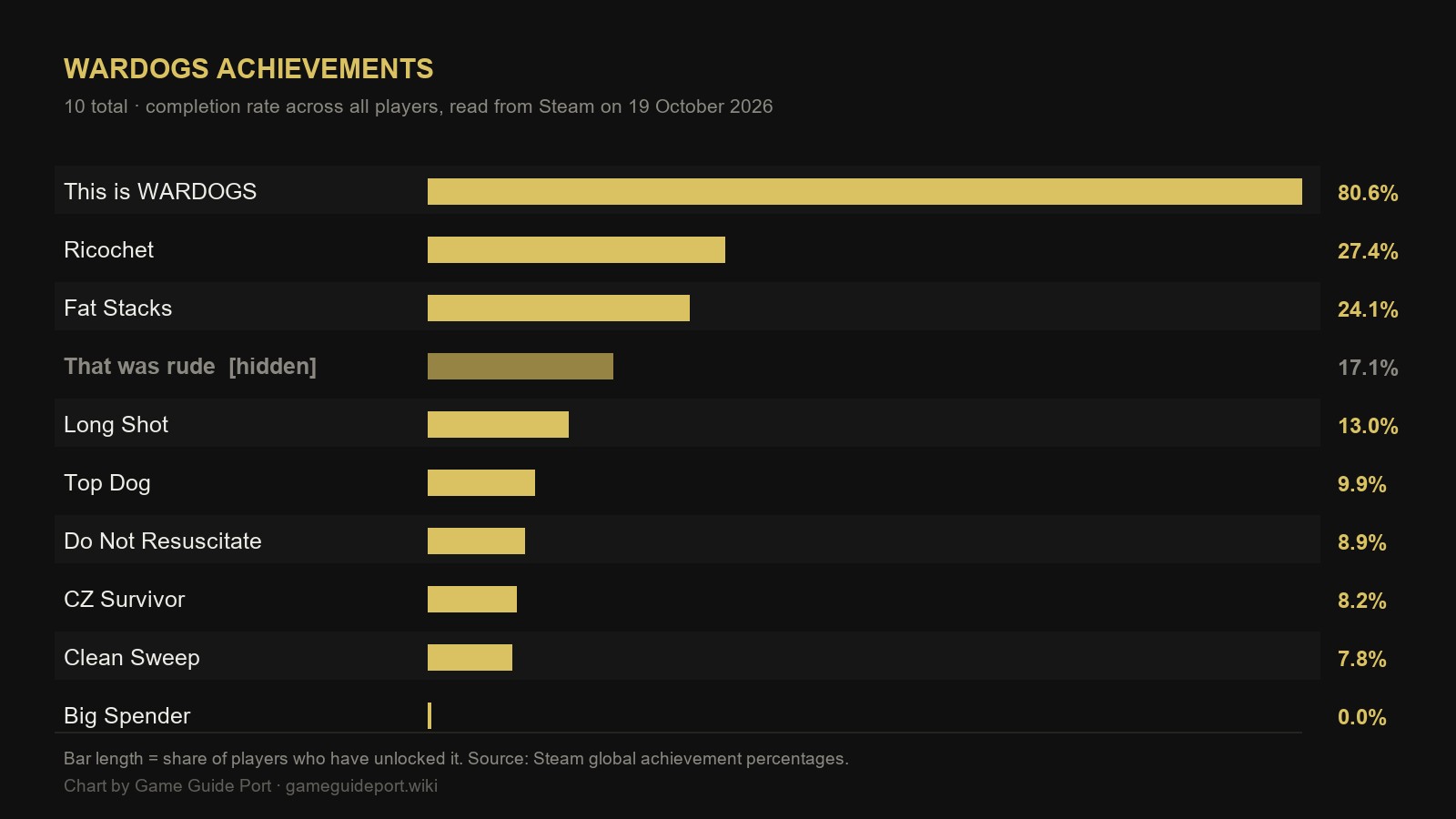Click the Clean Sweep bar

[470, 658]
